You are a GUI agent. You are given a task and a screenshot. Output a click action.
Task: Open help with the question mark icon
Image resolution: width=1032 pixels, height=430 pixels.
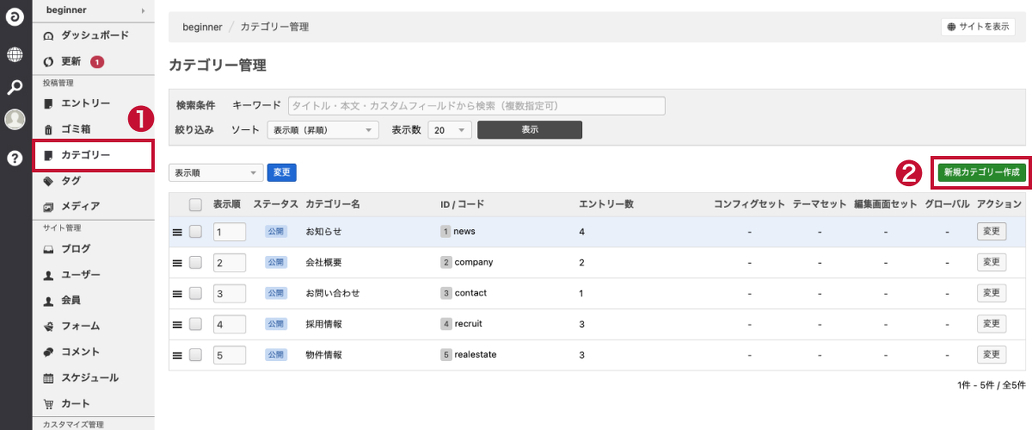(14, 157)
